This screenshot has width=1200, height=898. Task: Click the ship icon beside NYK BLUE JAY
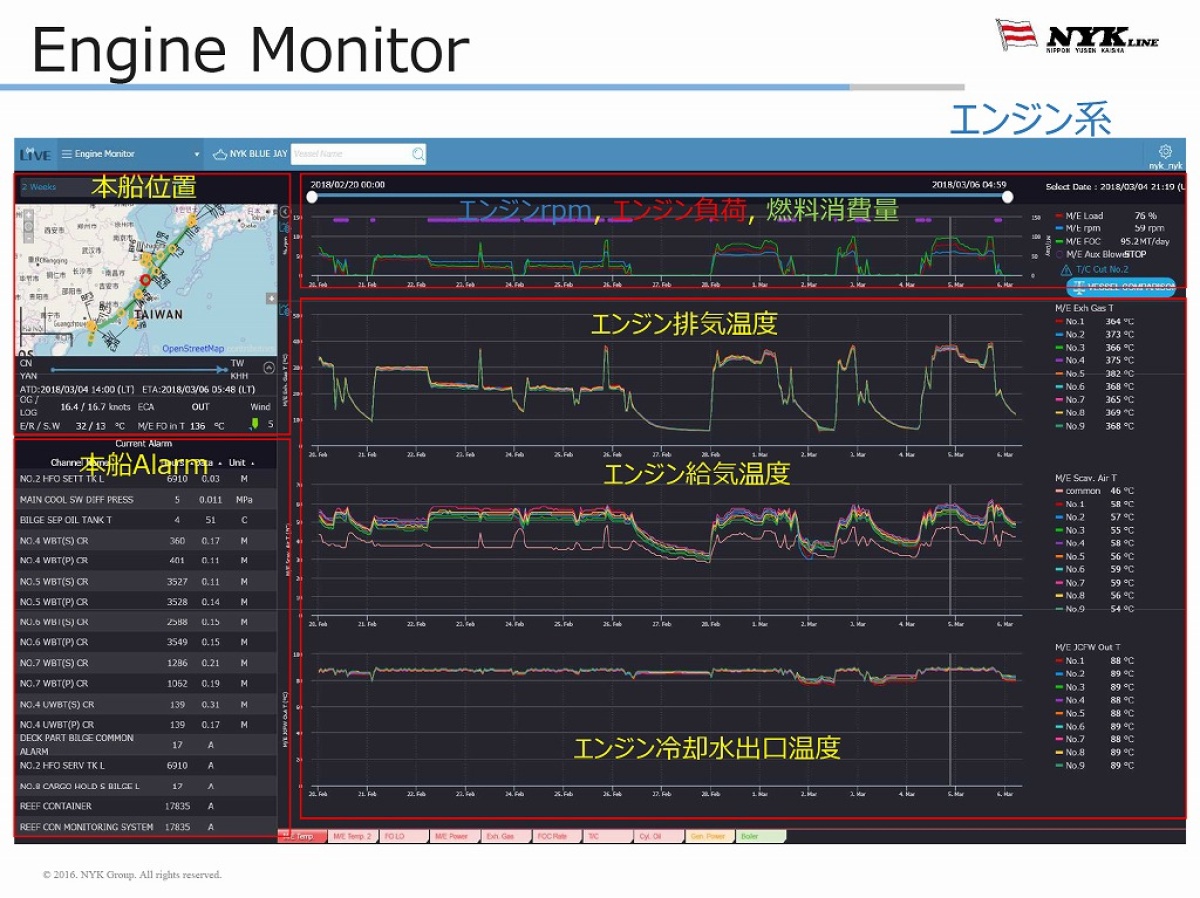point(221,154)
